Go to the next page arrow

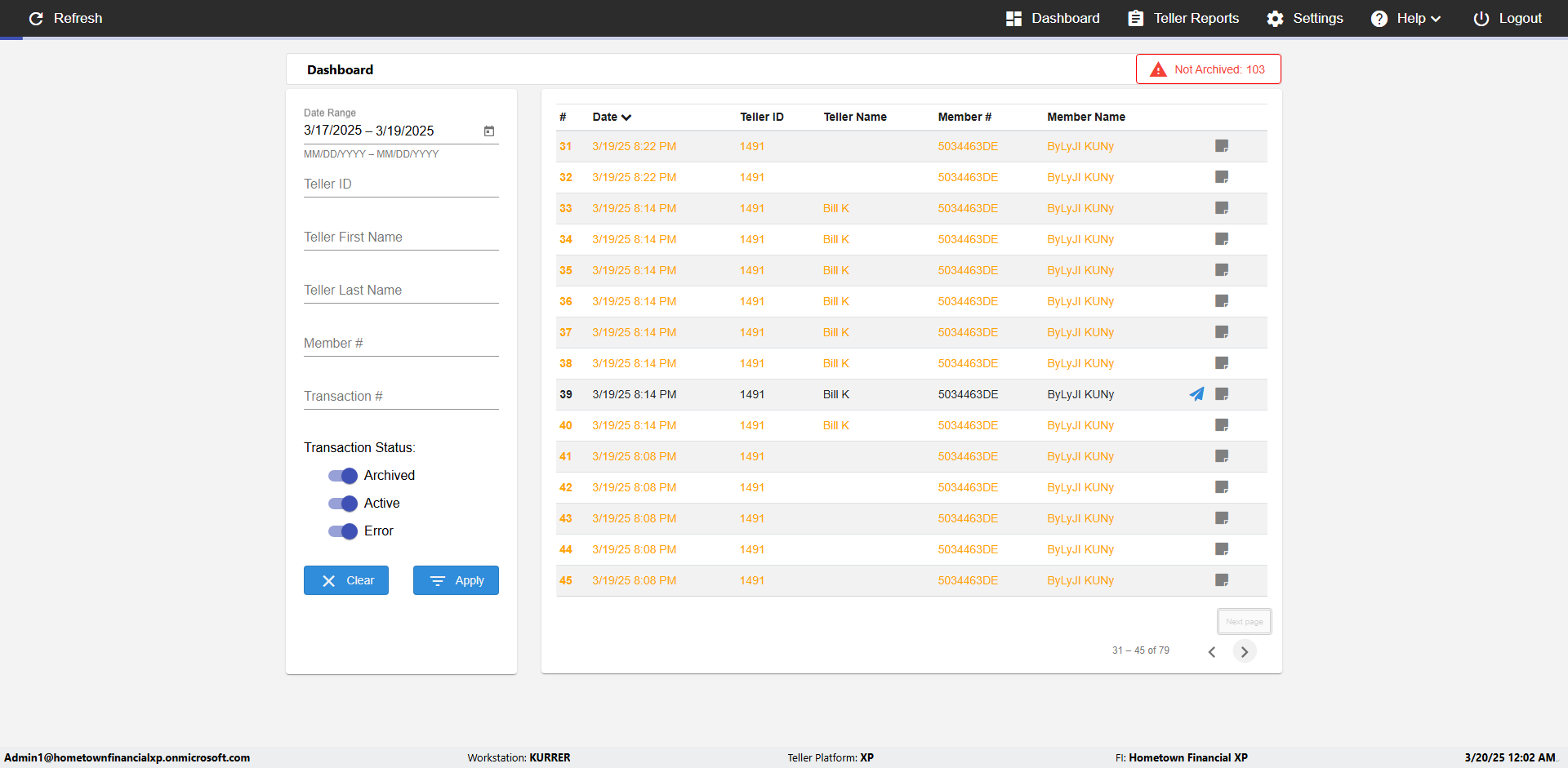tap(1244, 651)
